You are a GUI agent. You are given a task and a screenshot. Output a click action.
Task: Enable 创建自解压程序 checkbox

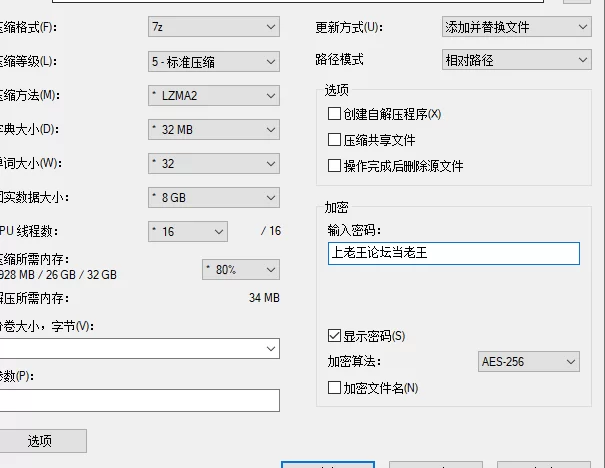pos(334,114)
